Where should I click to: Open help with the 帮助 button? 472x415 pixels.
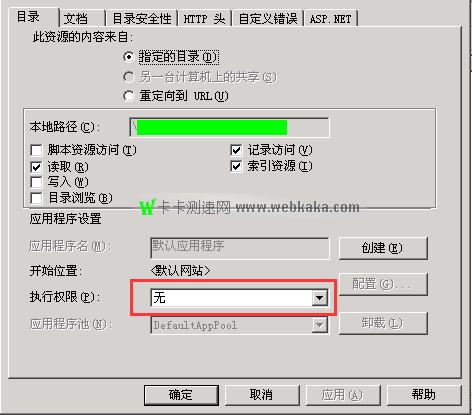[424, 395]
